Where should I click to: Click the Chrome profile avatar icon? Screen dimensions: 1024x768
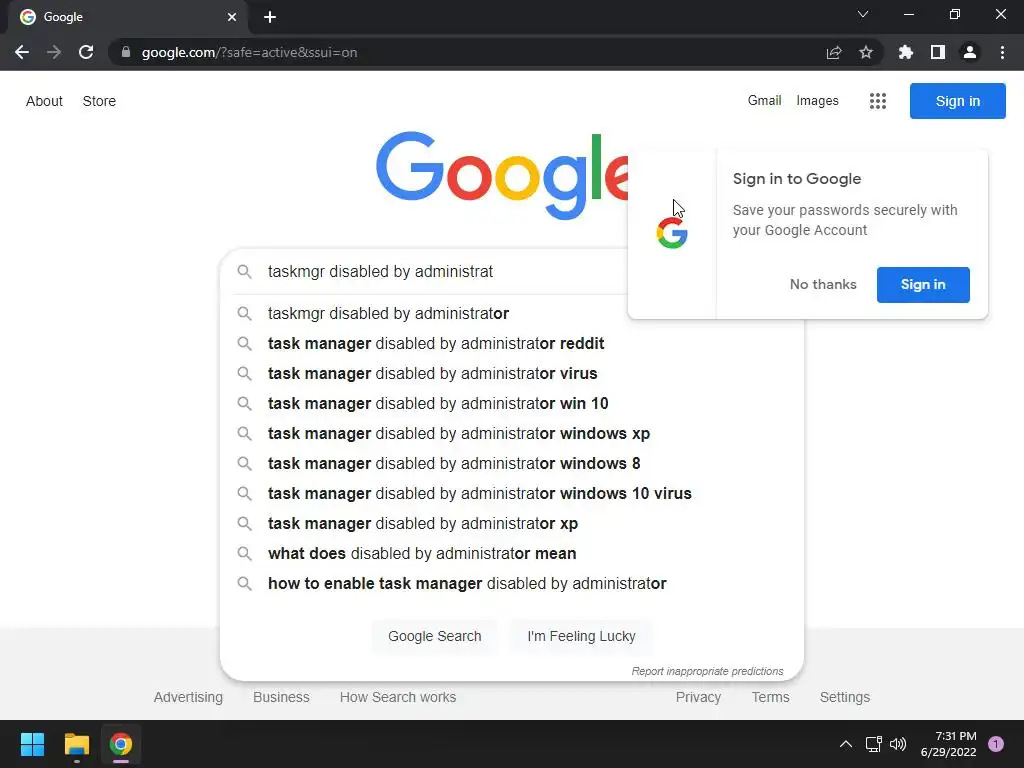coord(969,52)
